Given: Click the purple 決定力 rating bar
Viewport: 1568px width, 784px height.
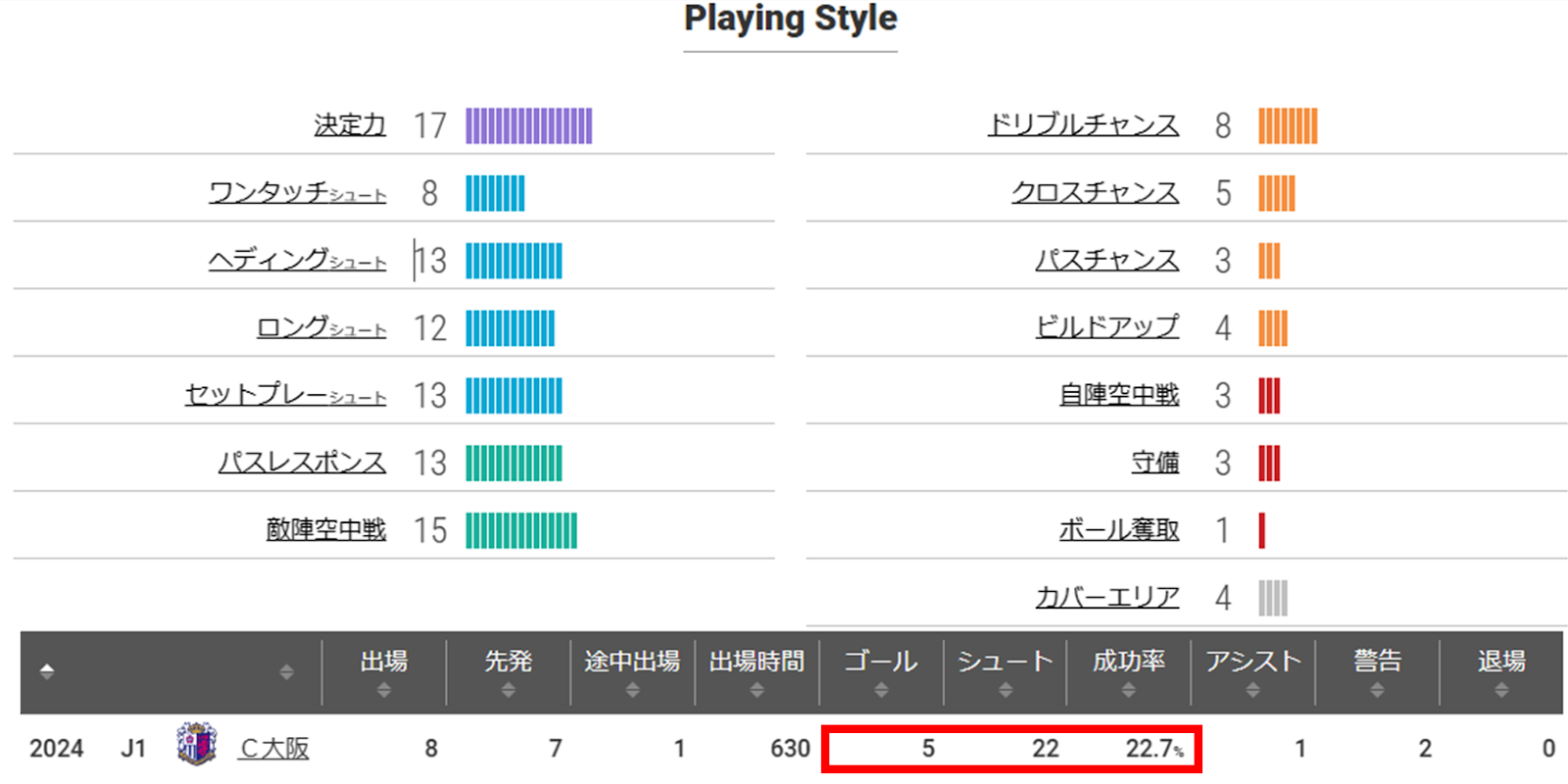Looking at the screenshot, I should pyautogui.click(x=528, y=126).
